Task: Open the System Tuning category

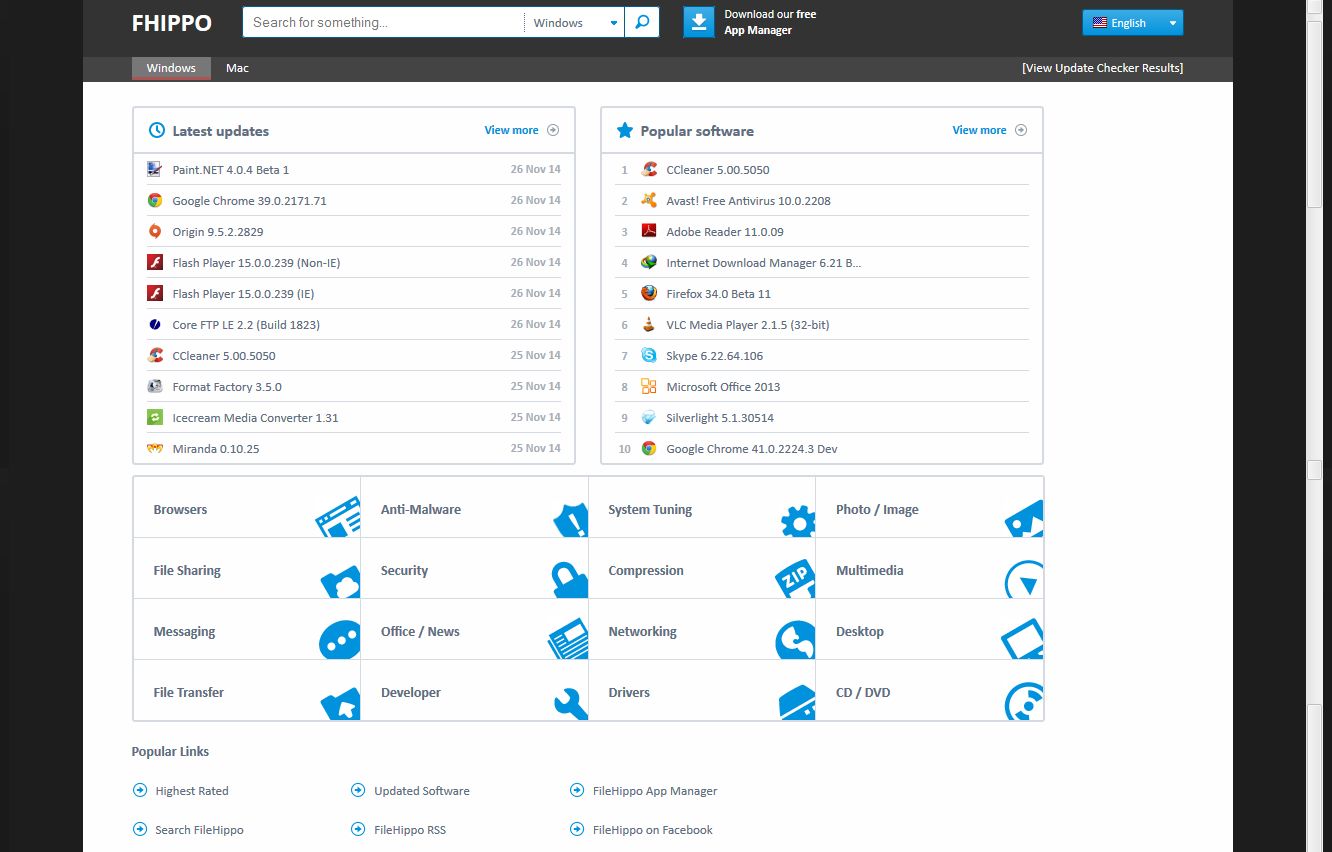Action: point(649,509)
